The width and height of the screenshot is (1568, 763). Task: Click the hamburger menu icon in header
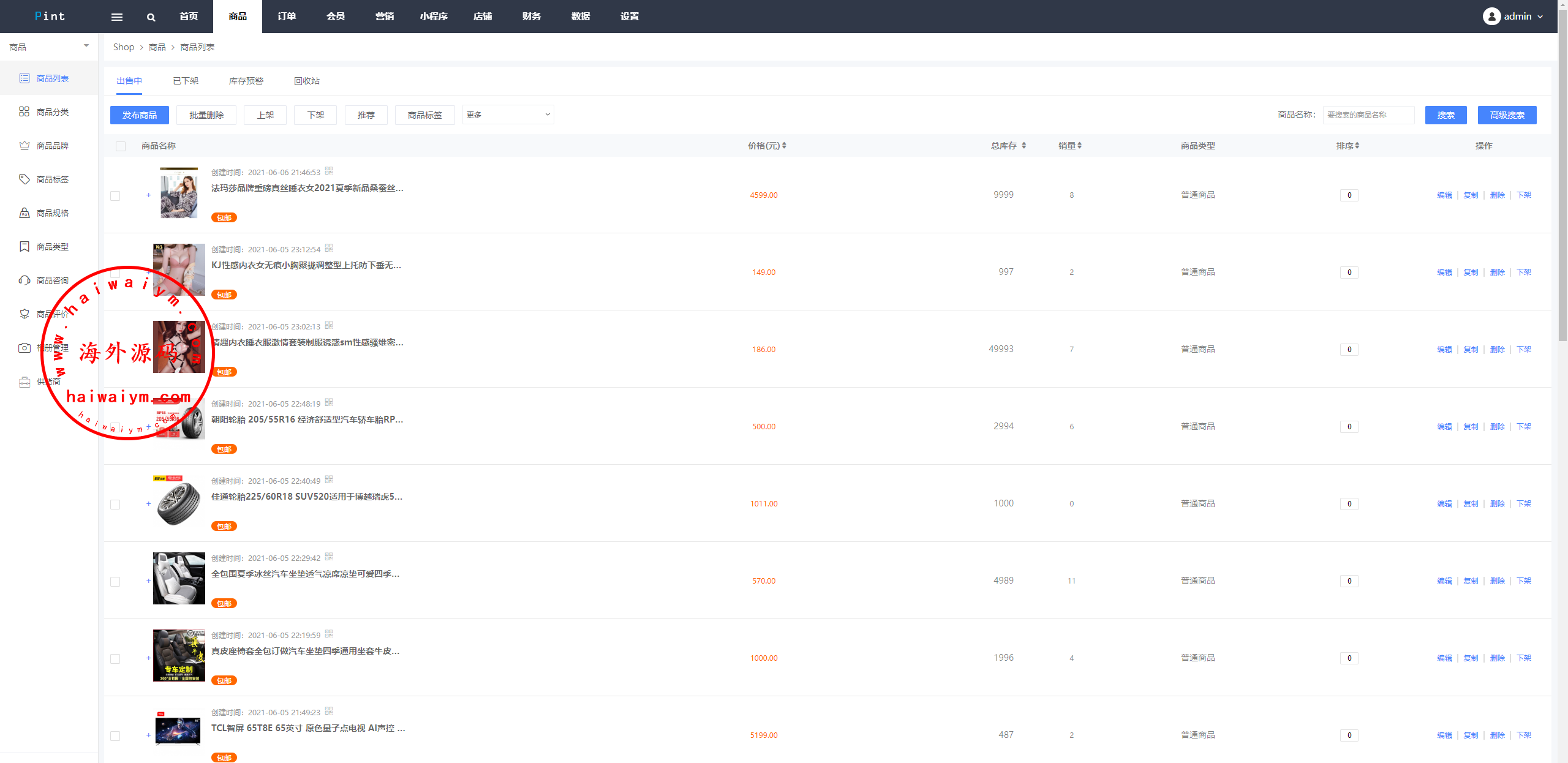click(116, 17)
